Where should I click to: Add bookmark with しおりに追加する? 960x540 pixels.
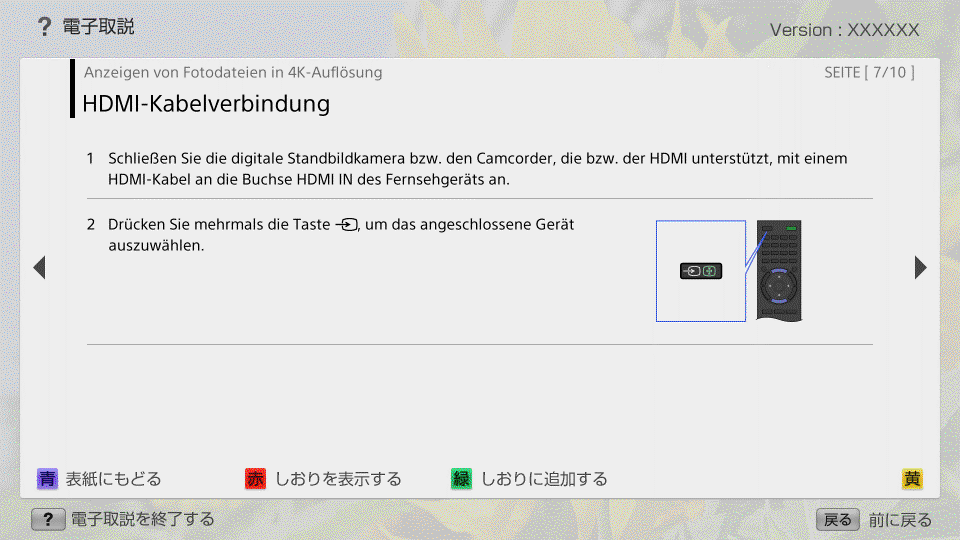(x=544, y=479)
